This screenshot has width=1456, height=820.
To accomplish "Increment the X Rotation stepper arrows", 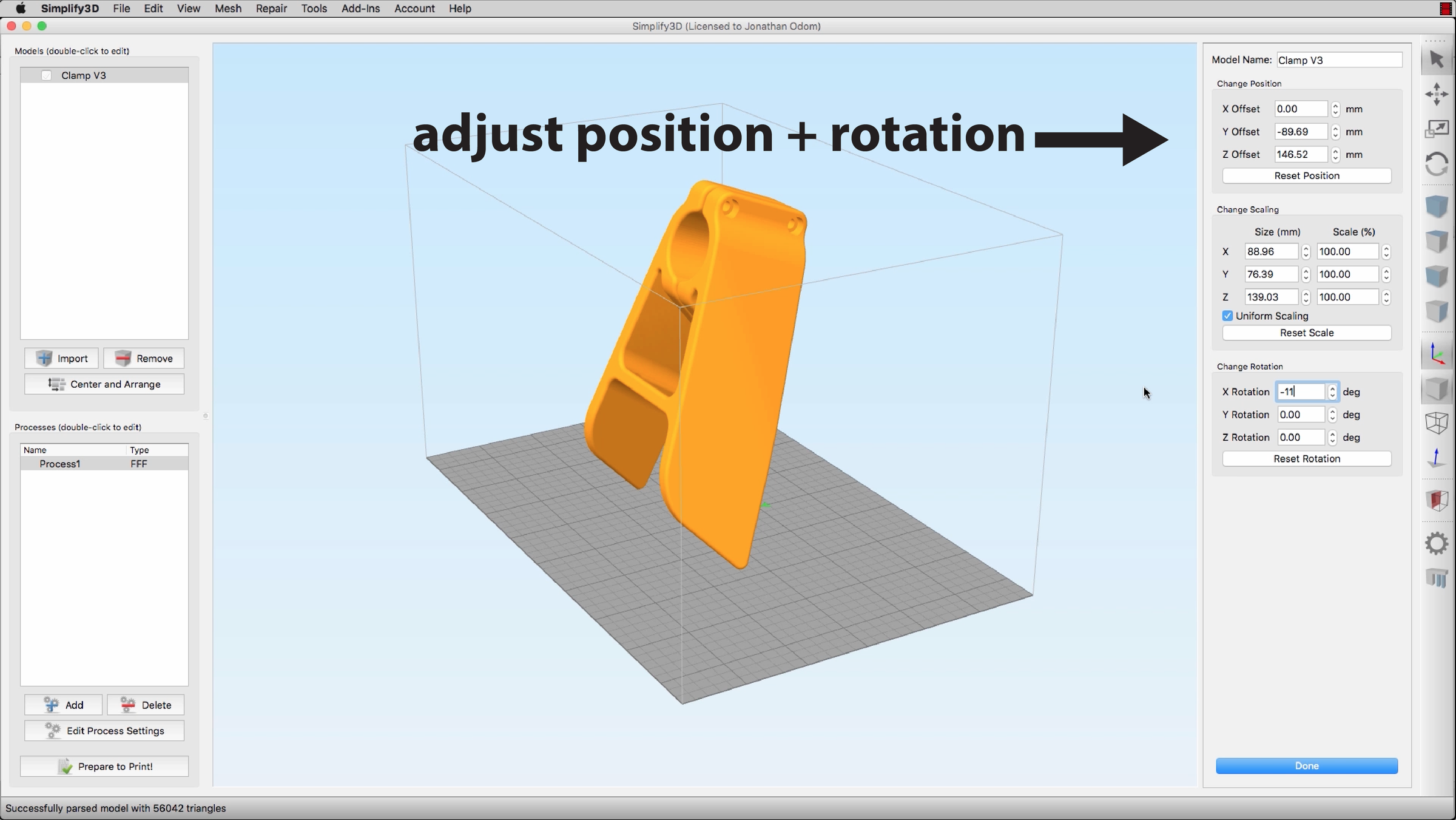I will point(1332,388).
